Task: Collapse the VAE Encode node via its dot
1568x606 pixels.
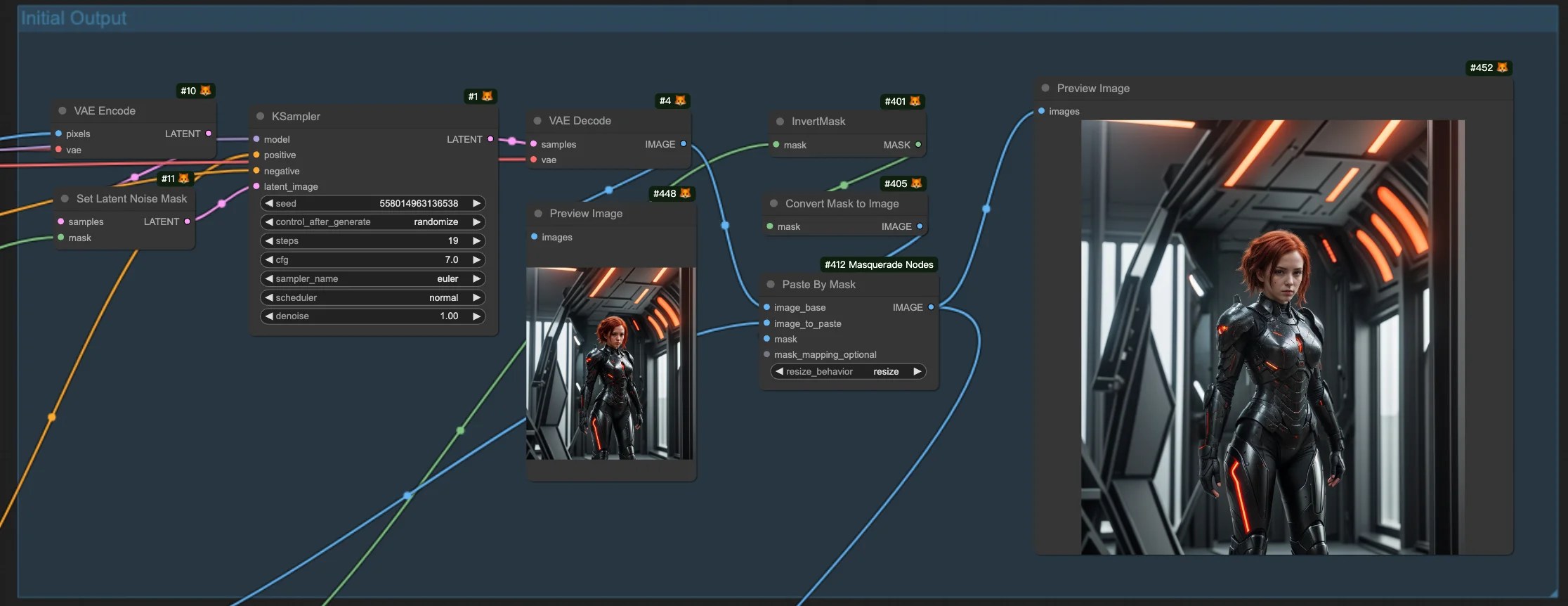Action: point(63,110)
